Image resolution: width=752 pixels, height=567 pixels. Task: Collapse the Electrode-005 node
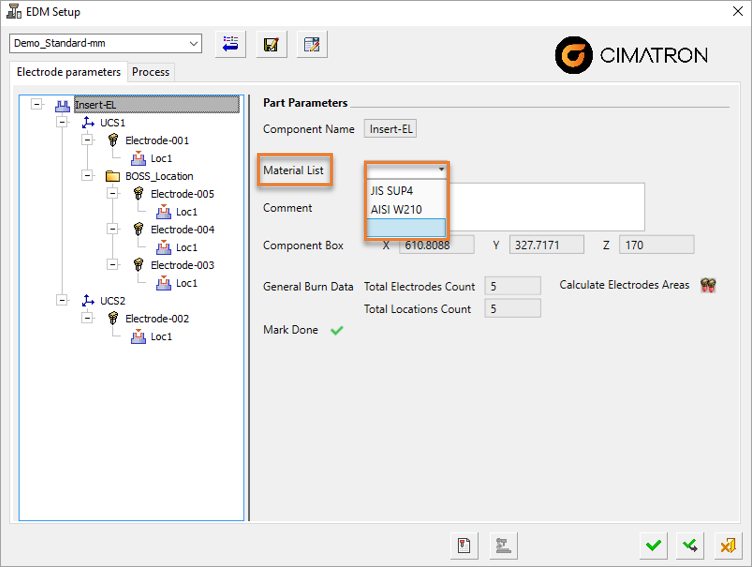(113, 193)
